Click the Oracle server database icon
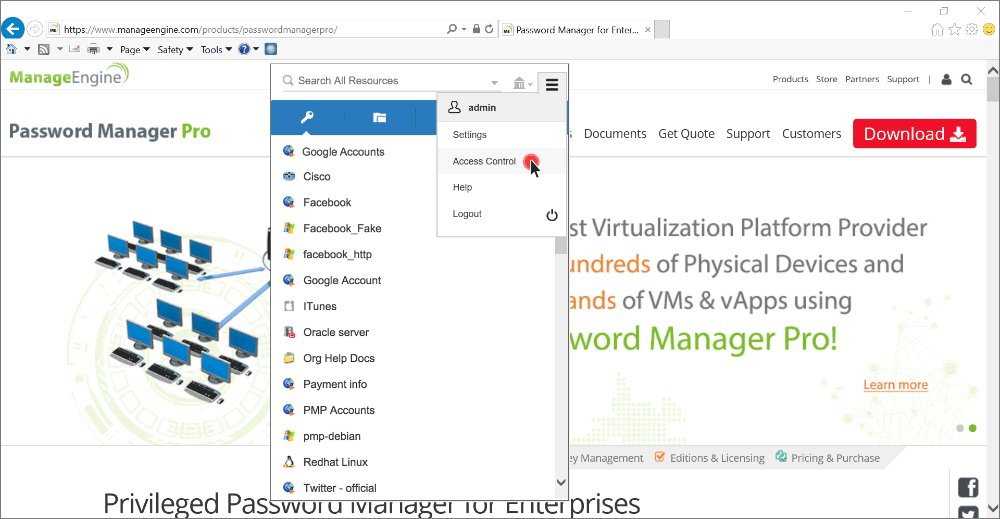The image size is (1000, 519). [289, 332]
